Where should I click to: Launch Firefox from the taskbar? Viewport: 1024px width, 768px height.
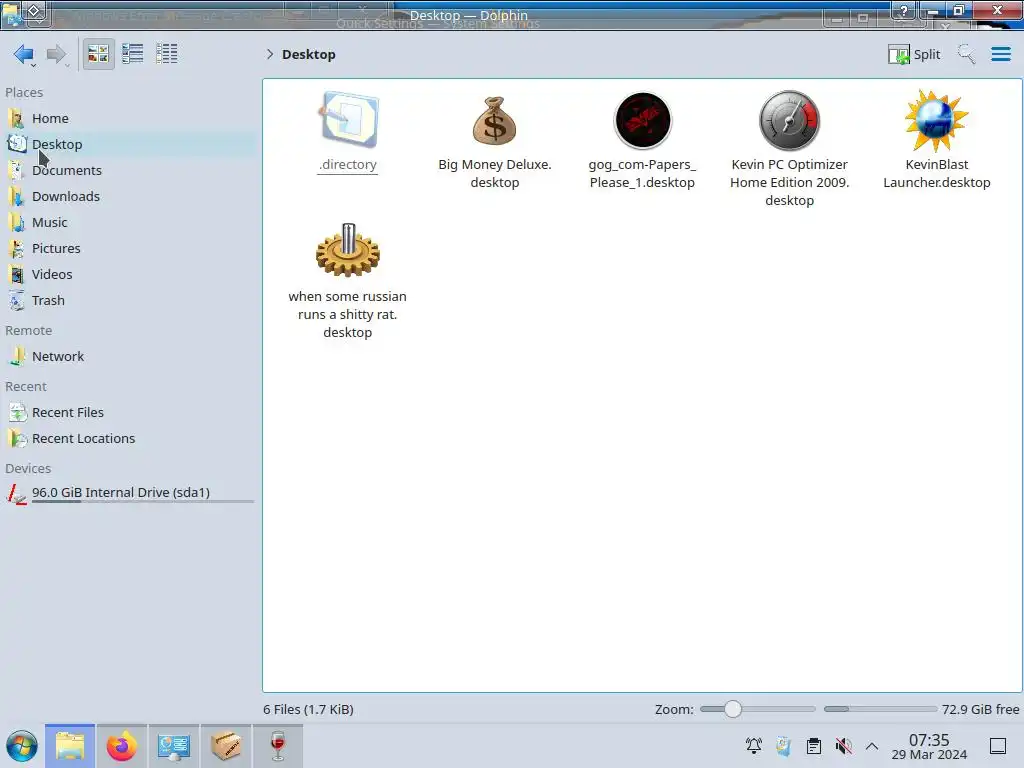pyautogui.click(x=121, y=746)
